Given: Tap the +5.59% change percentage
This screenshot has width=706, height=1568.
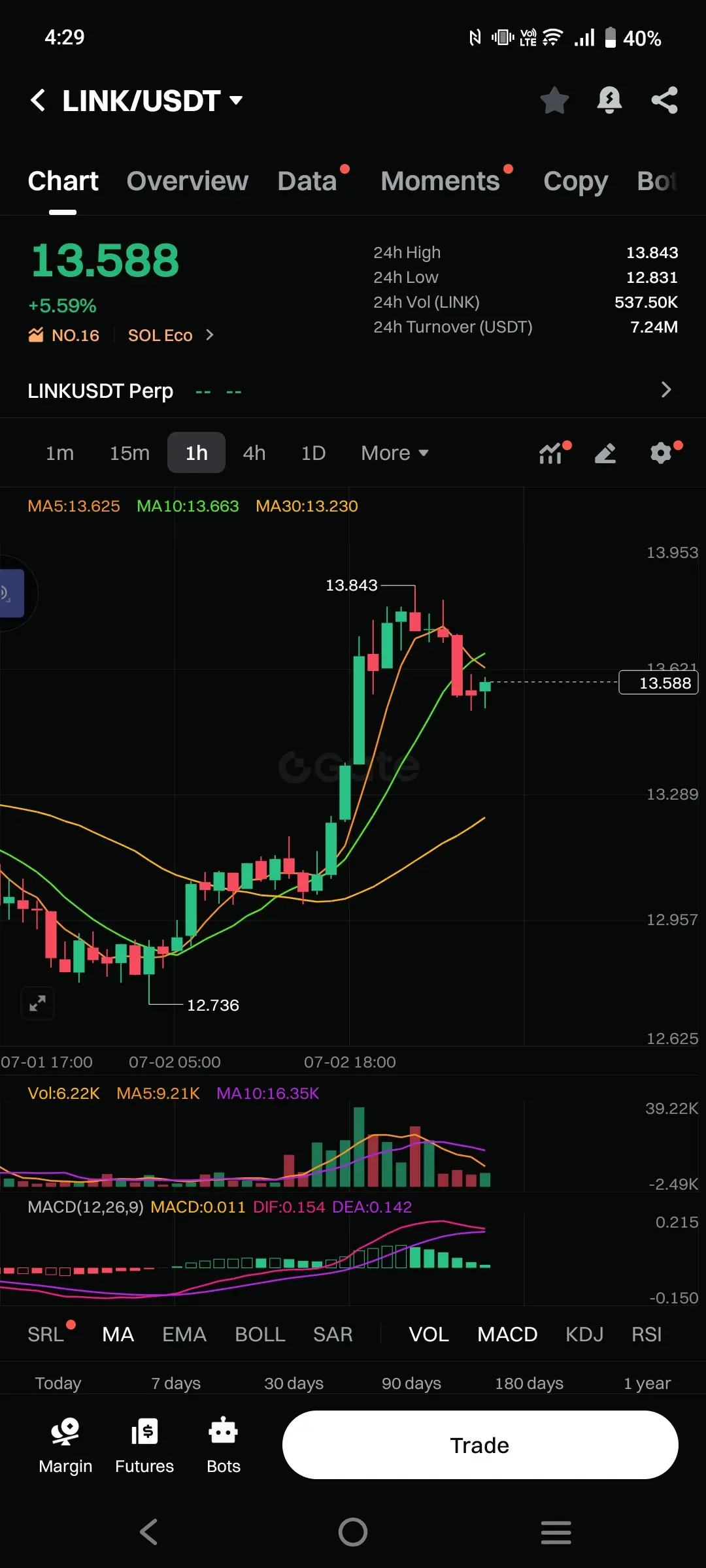Looking at the screenshot, I should (62, 306).
